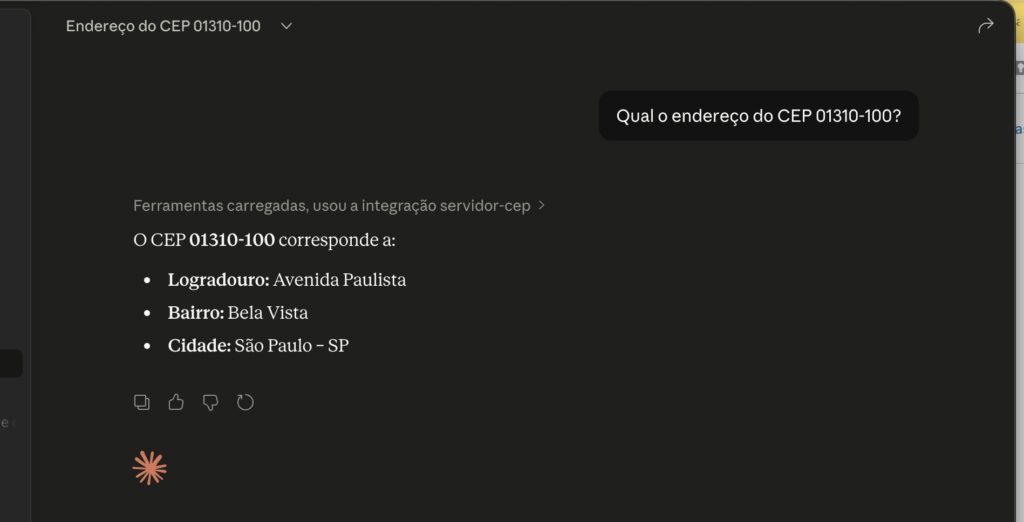Click the "Bairro: Bela Vista" line
This screenshot has height=522, width=1024.
pyautogui.click(x=238, y=313)
